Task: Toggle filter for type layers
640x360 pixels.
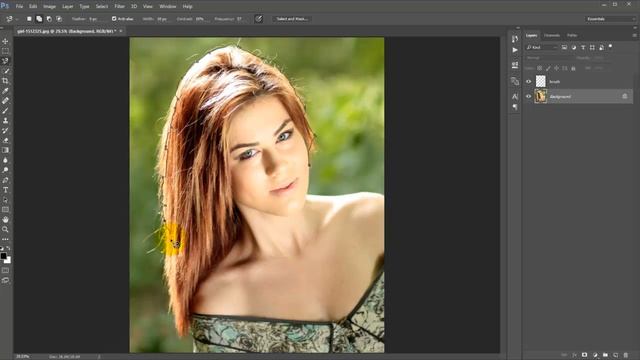Action: tap(583, 47)
